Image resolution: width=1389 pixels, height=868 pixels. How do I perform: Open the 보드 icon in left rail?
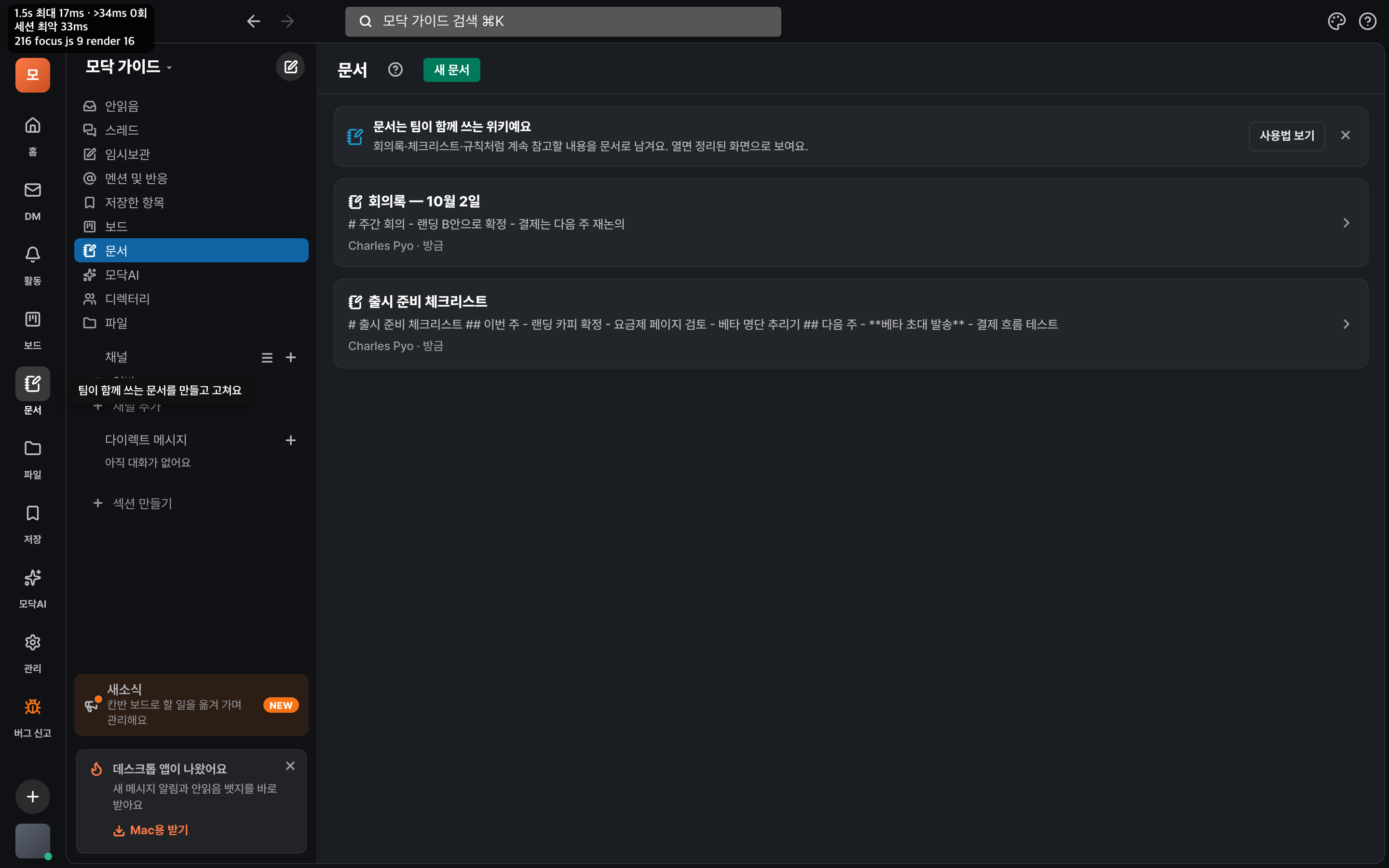click(33, 319)
